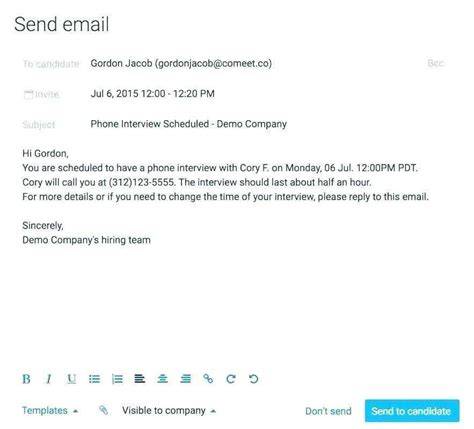Align text to the right
Screen dimensions: 474x429
tap(186, 379)
